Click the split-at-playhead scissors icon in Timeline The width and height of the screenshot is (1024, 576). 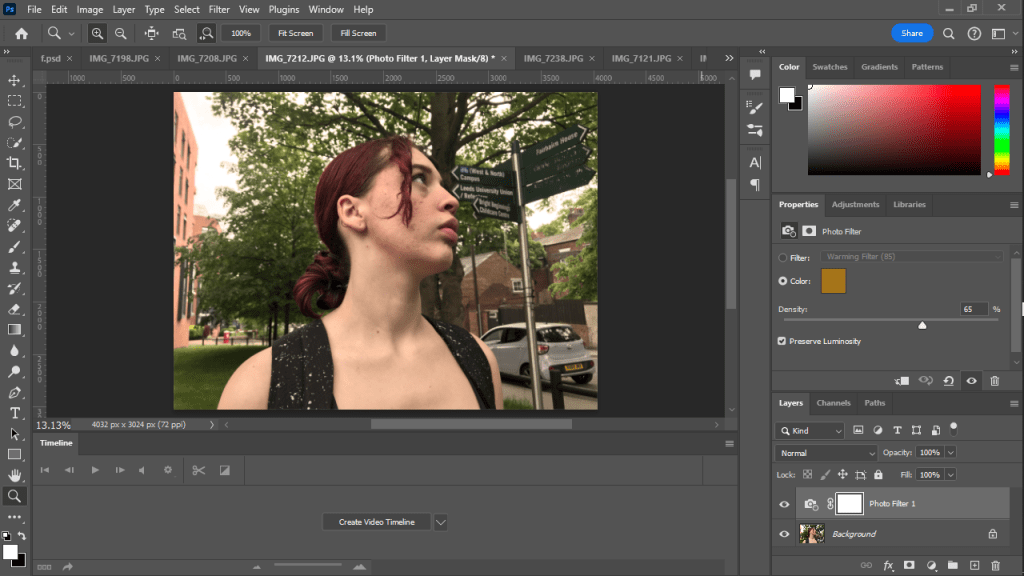198,470
